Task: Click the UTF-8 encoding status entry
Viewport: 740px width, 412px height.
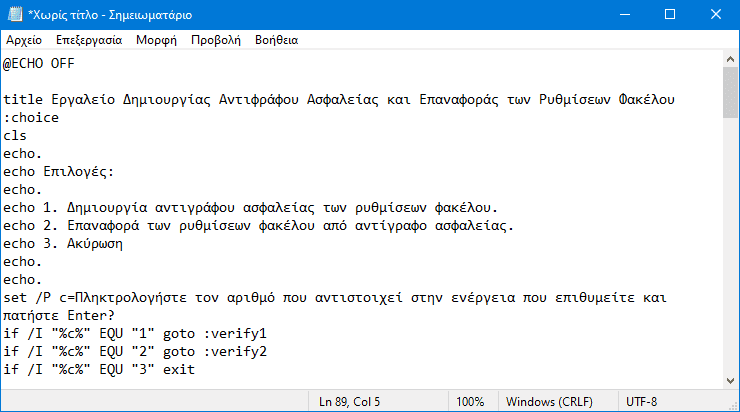Action: [641, 402]
